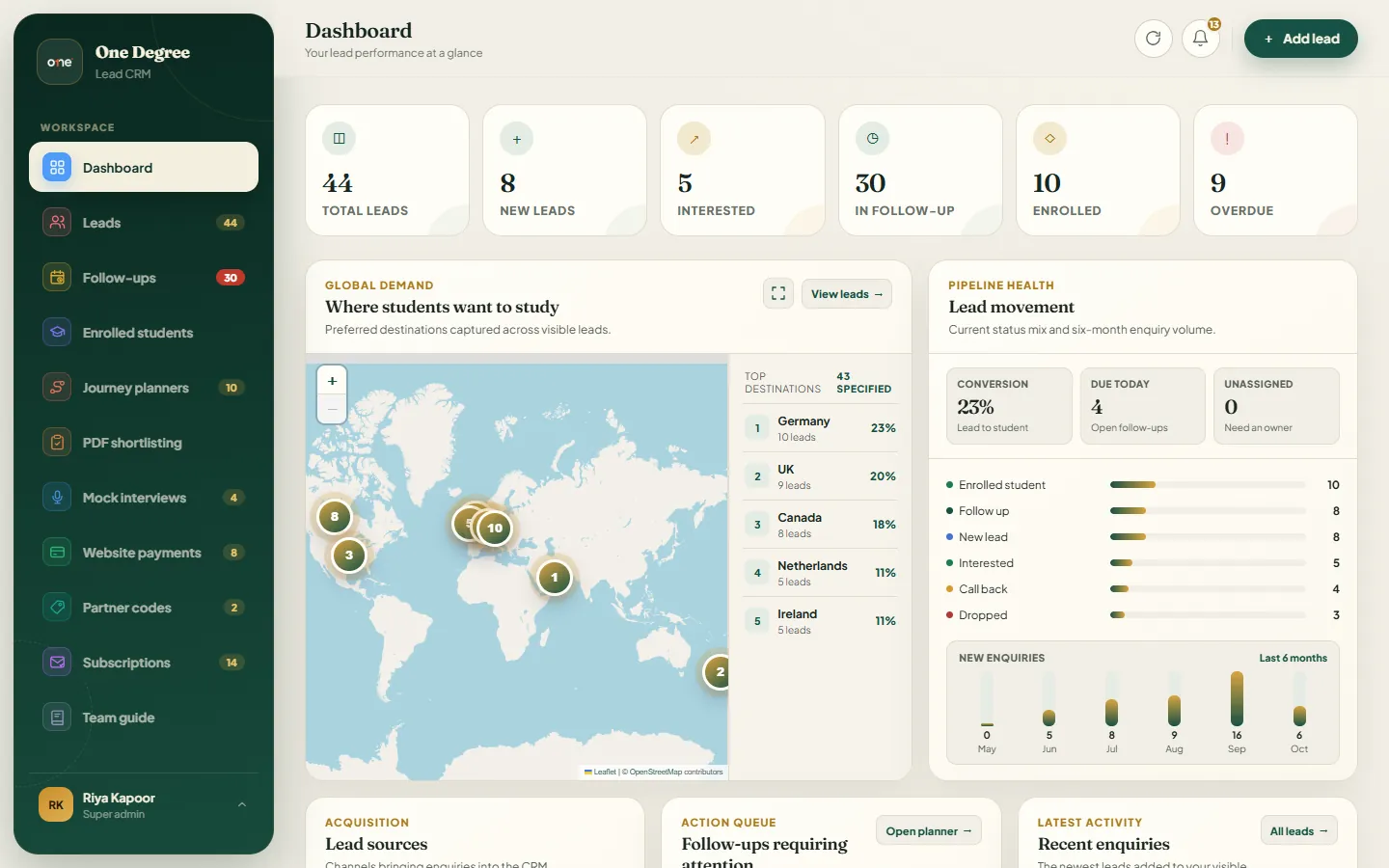This screenshot has width=1389, height=868.
Task: Click the Follow-ups calendar icon
Action: (x=57, y=277)
